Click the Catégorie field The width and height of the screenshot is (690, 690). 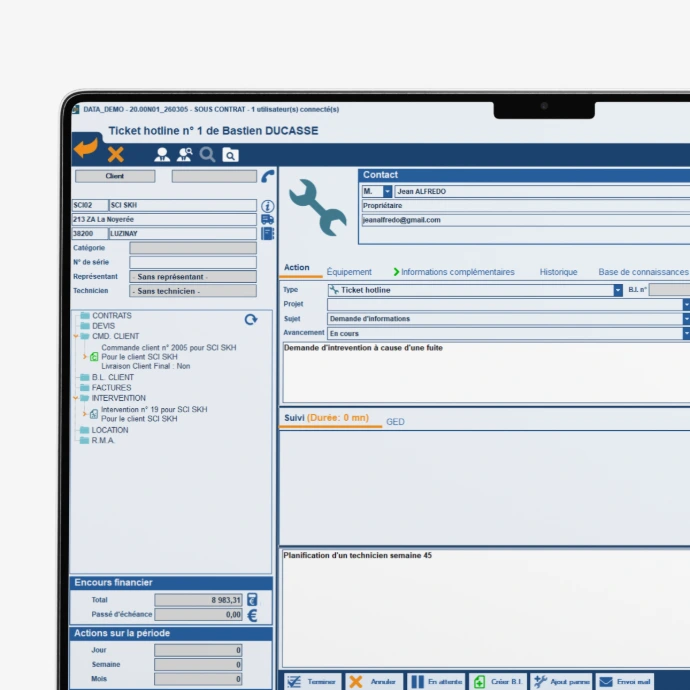point(193,248)
